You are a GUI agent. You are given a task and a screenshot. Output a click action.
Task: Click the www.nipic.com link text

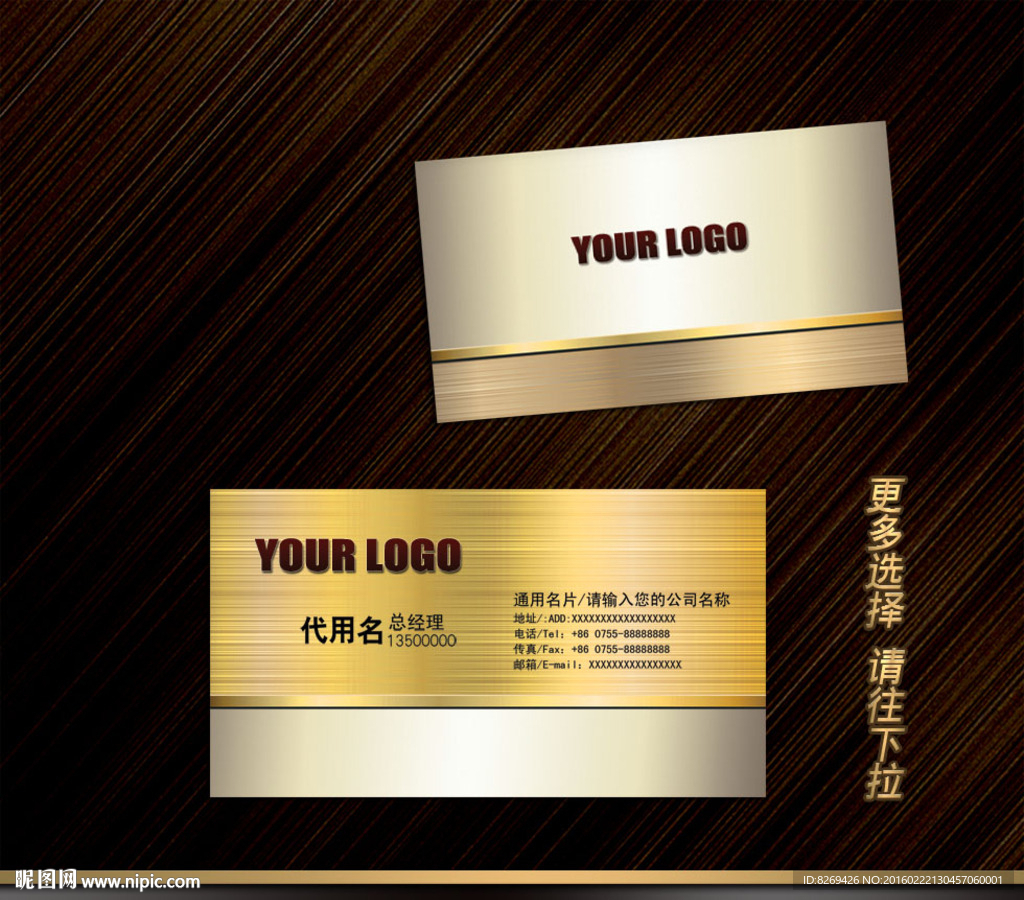(x=140, y=882)
